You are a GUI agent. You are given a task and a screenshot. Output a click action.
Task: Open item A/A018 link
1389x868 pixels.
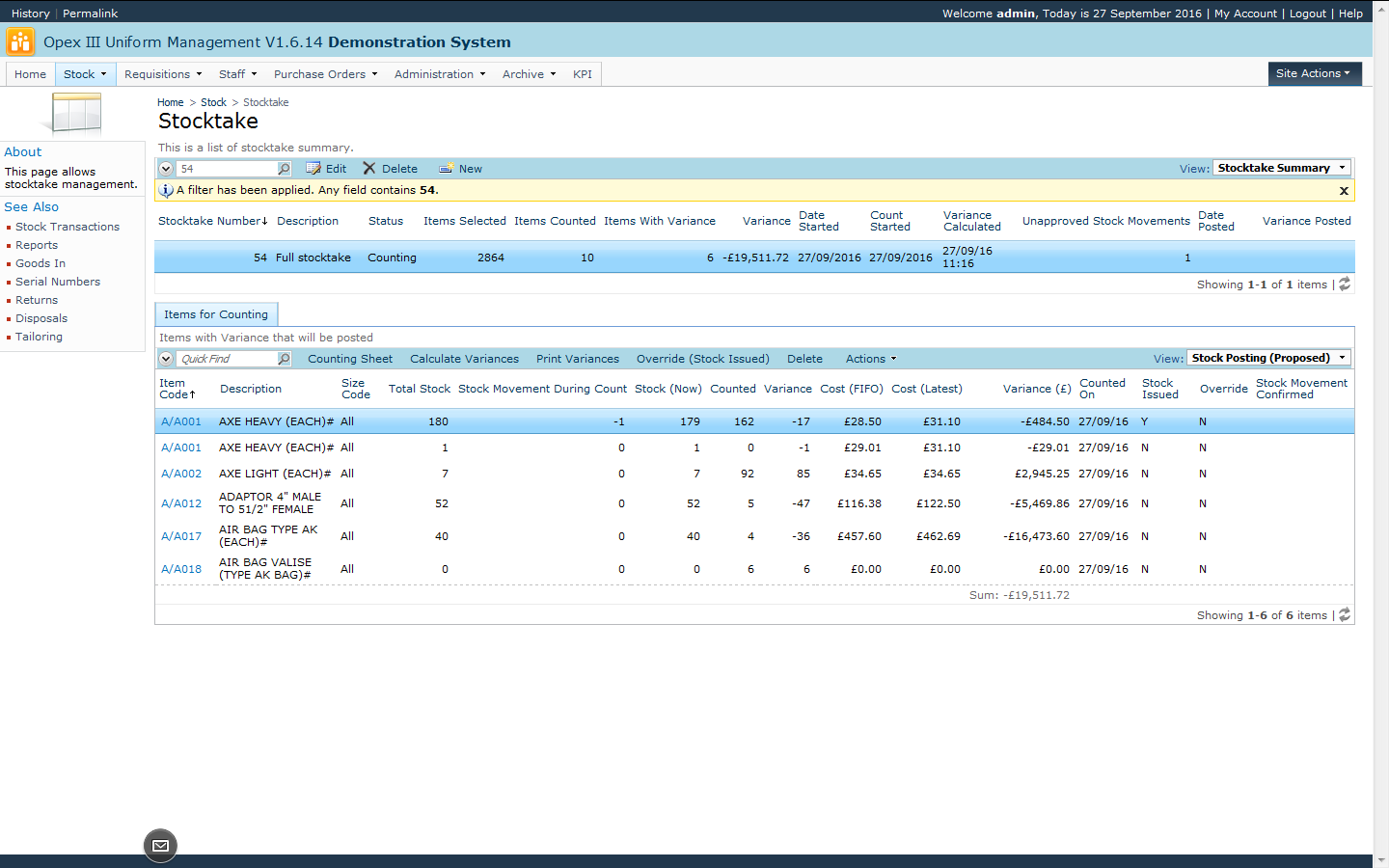point(181,569)
